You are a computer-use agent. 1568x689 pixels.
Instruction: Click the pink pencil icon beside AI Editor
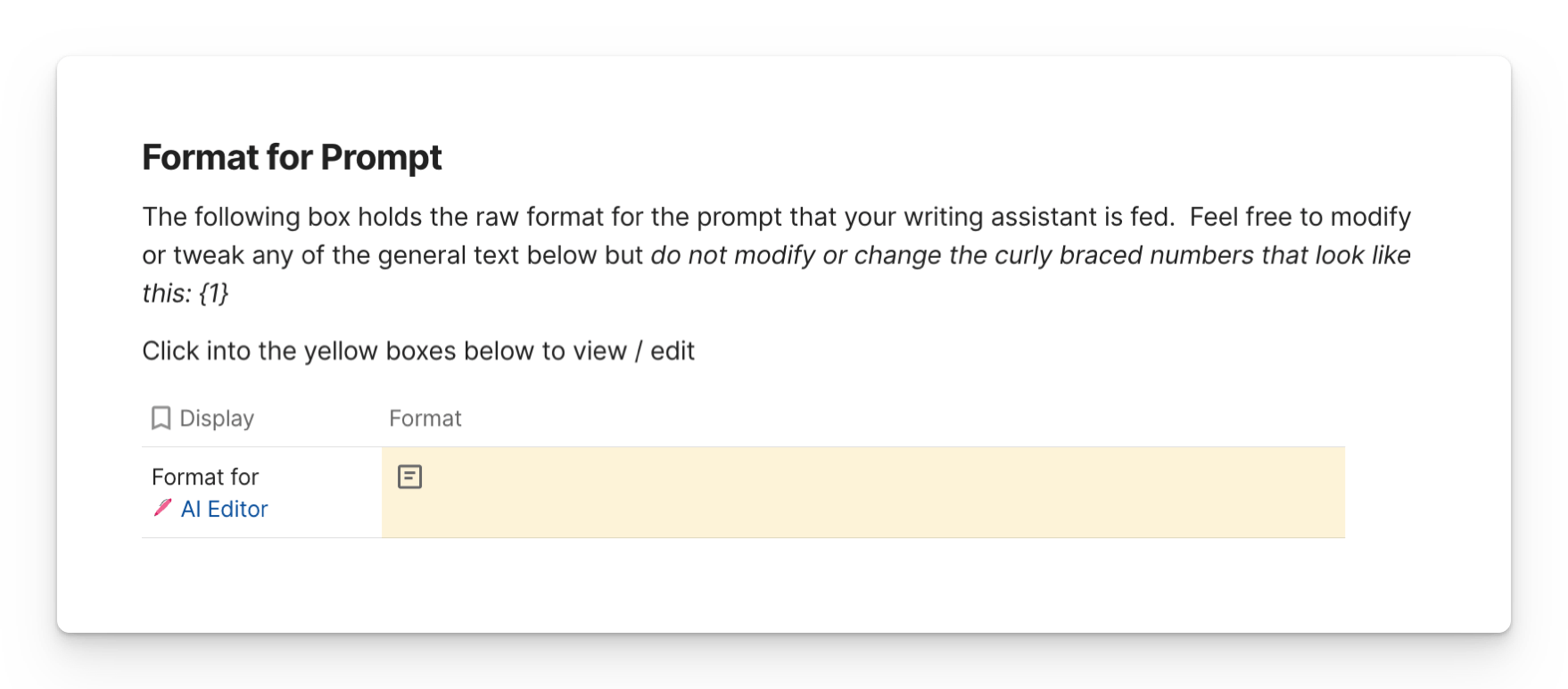162,508
